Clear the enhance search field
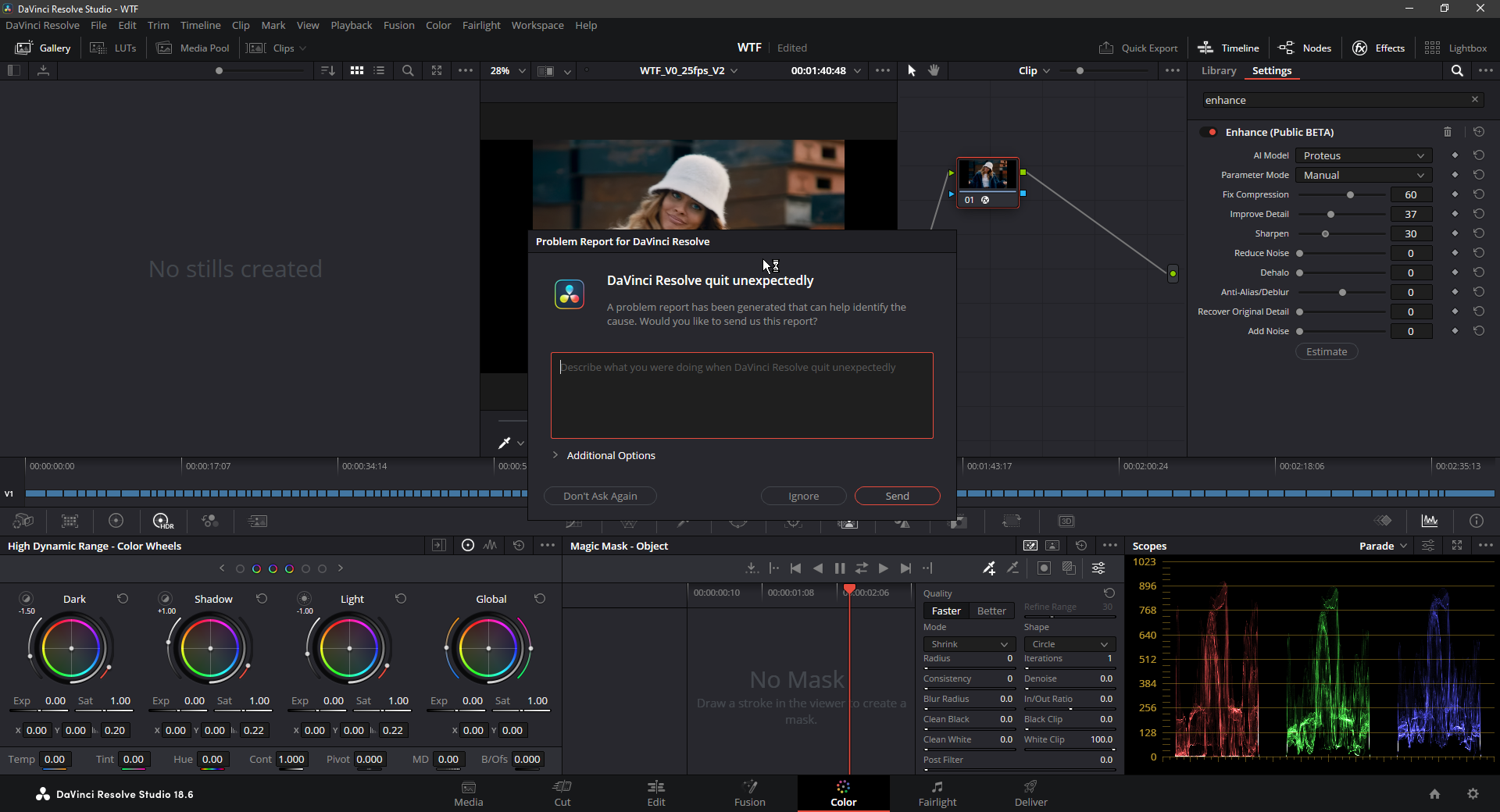Image resolution: width=1500 pixels, height=812 pixels. click(x=1475, y=99)
